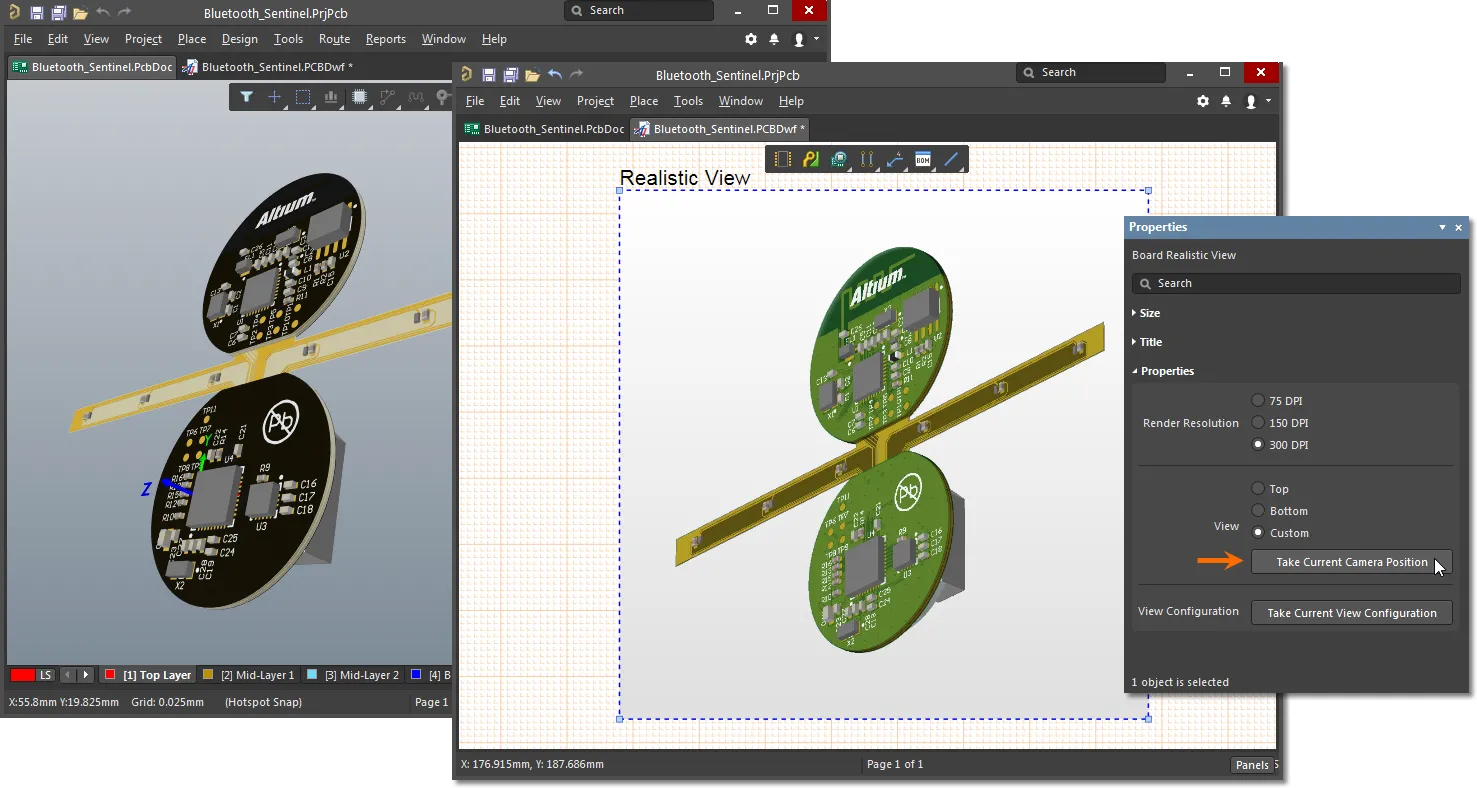Select the [2] Mid-Layer 1 tab
The width and height of the screenshot is (1477, 788).
[250, 675]
